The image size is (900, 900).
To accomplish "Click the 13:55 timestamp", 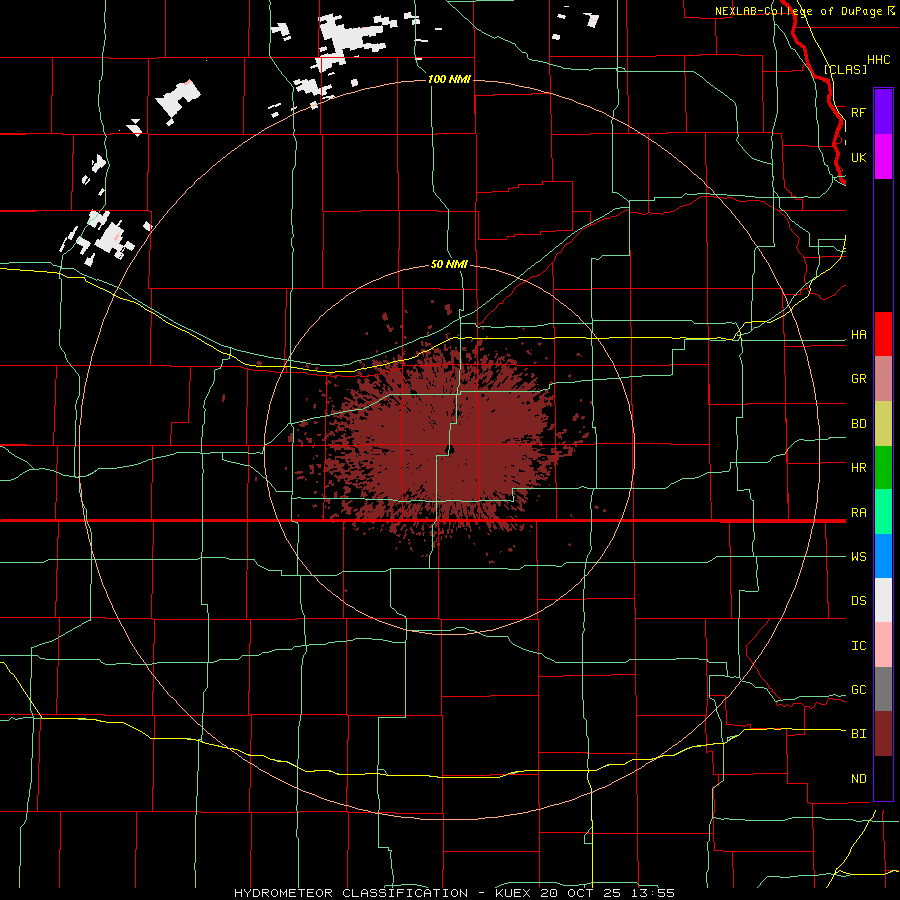I will [x=655, y=893].
